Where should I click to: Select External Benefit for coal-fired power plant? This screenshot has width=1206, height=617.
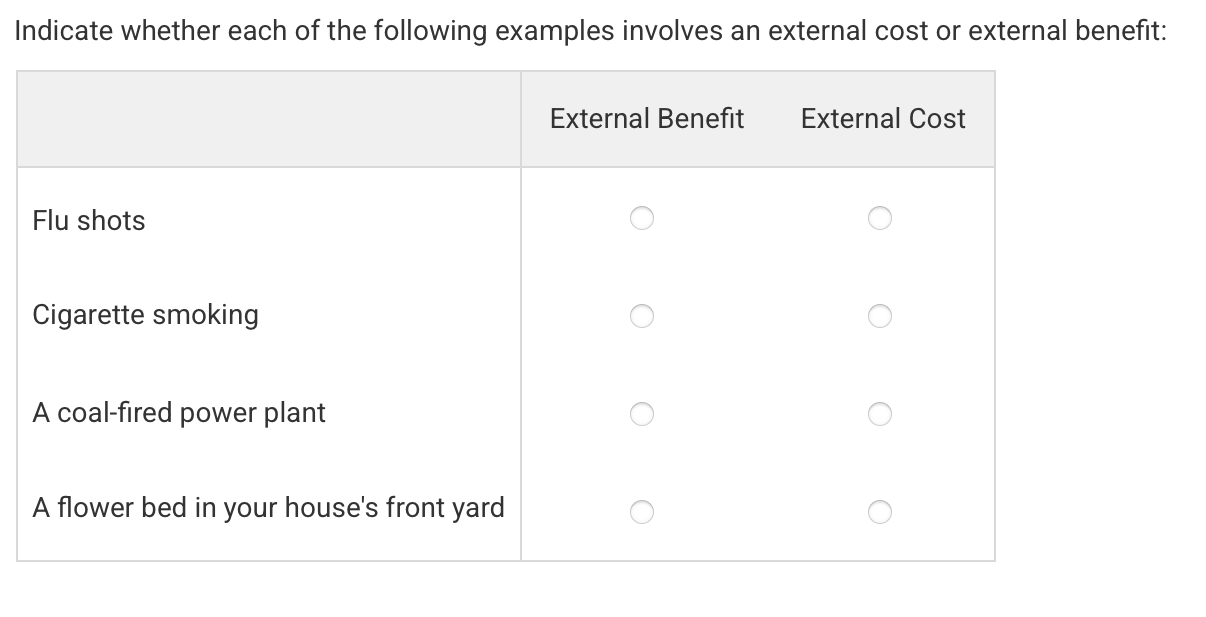click(x=642, y=413)
